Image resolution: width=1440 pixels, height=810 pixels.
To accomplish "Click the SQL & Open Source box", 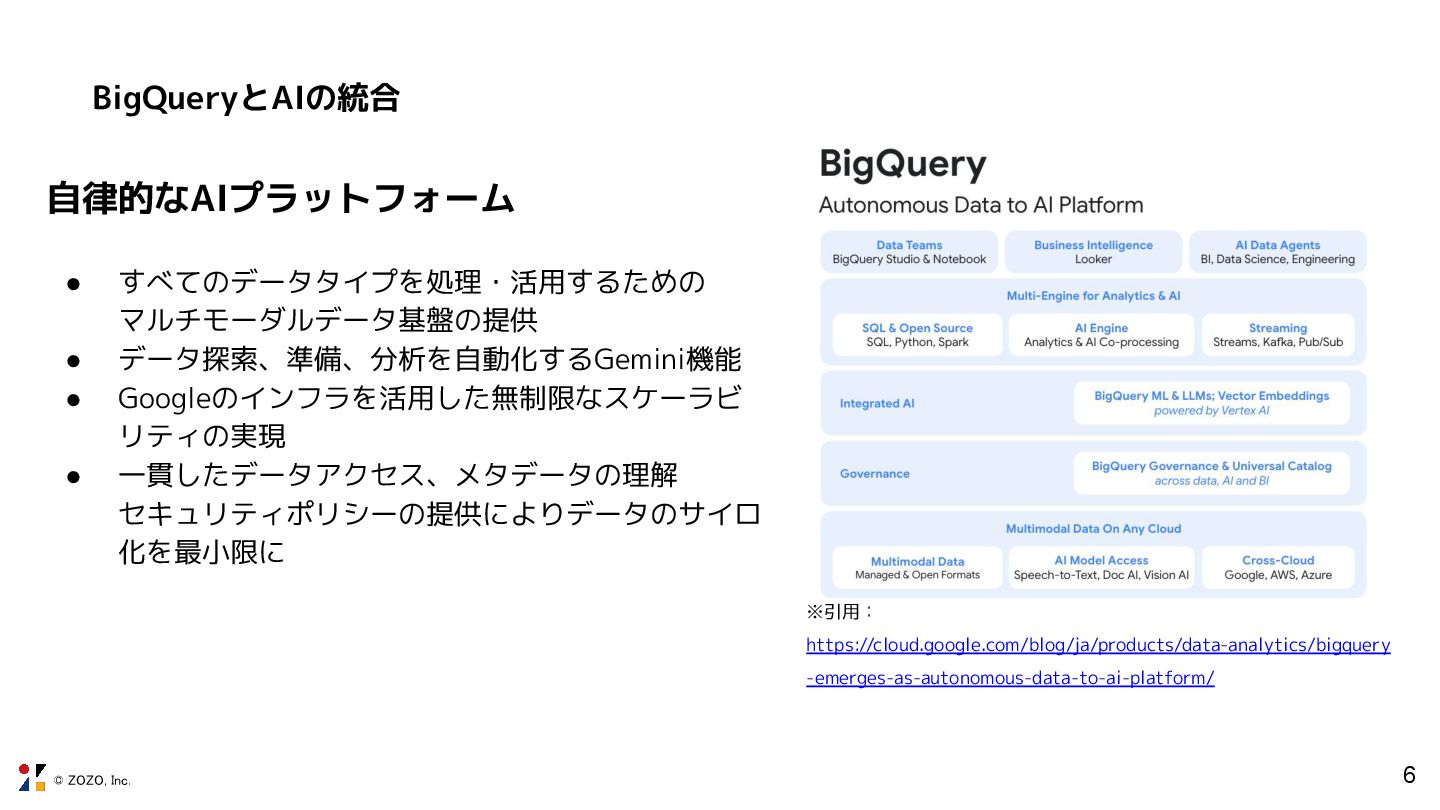I will tap(917, 335).
